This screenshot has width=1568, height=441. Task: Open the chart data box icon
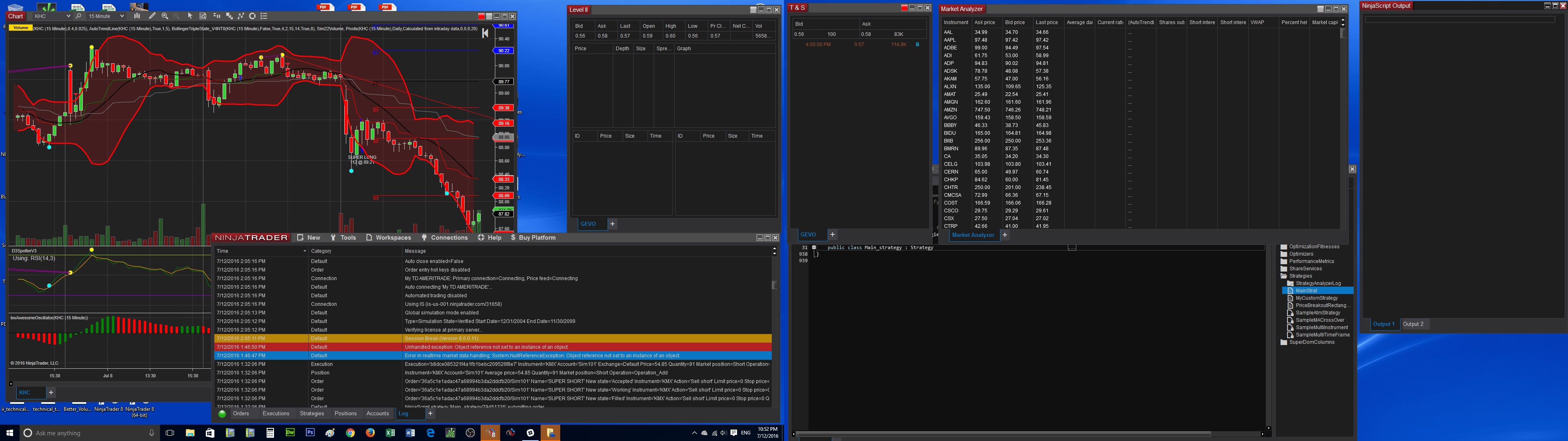[203, 16]
